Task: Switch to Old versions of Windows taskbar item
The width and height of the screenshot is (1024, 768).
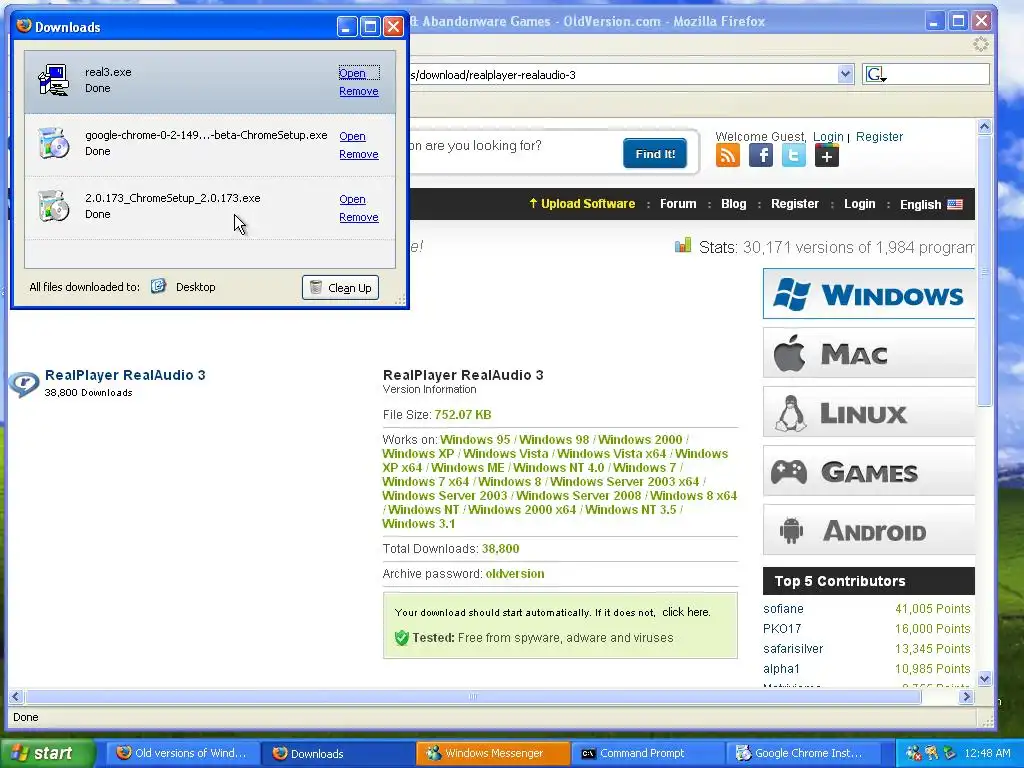Action: click(x=182, y=753)
